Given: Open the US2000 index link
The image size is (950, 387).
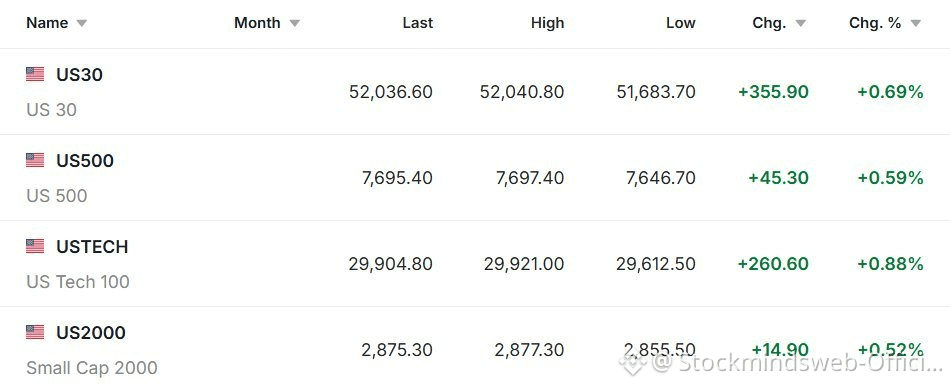Looking at the screenshot, I should (x=91, y=332).
